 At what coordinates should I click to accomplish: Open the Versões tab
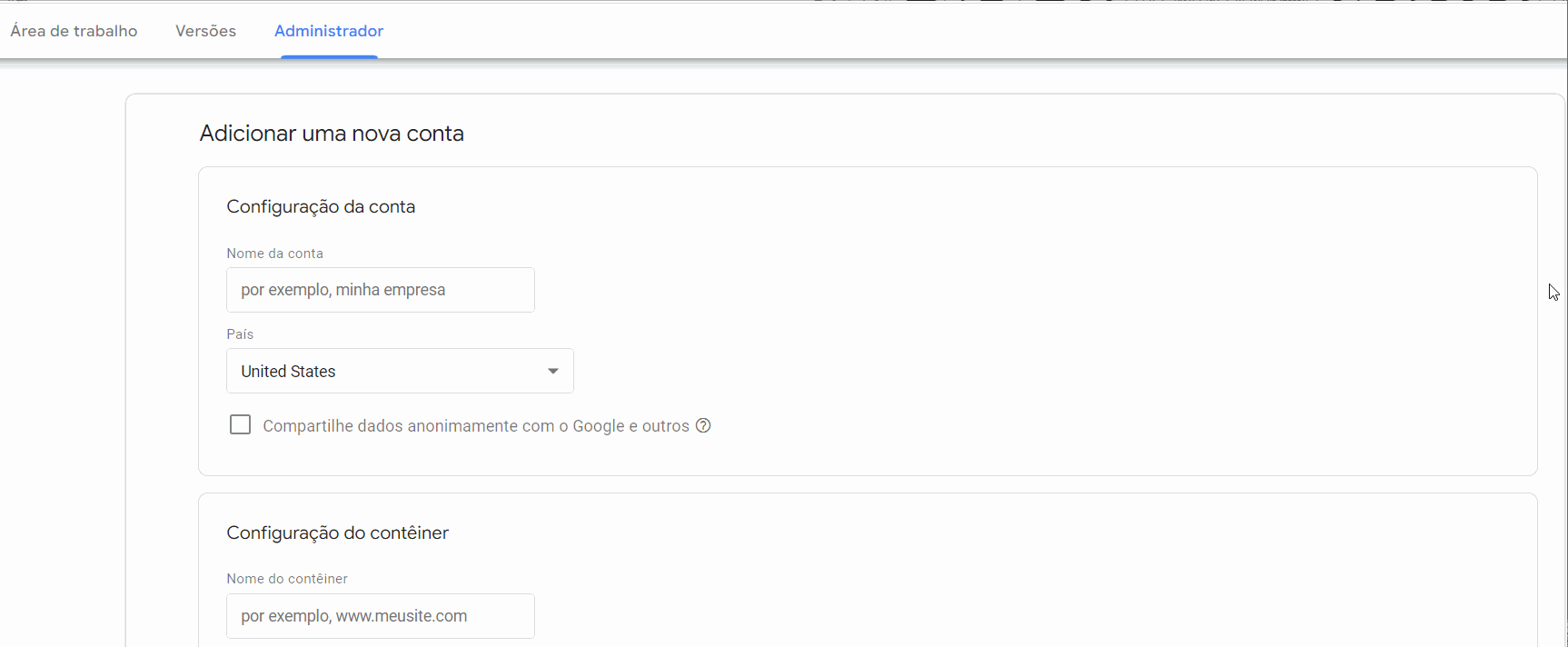tap(205, 31)
